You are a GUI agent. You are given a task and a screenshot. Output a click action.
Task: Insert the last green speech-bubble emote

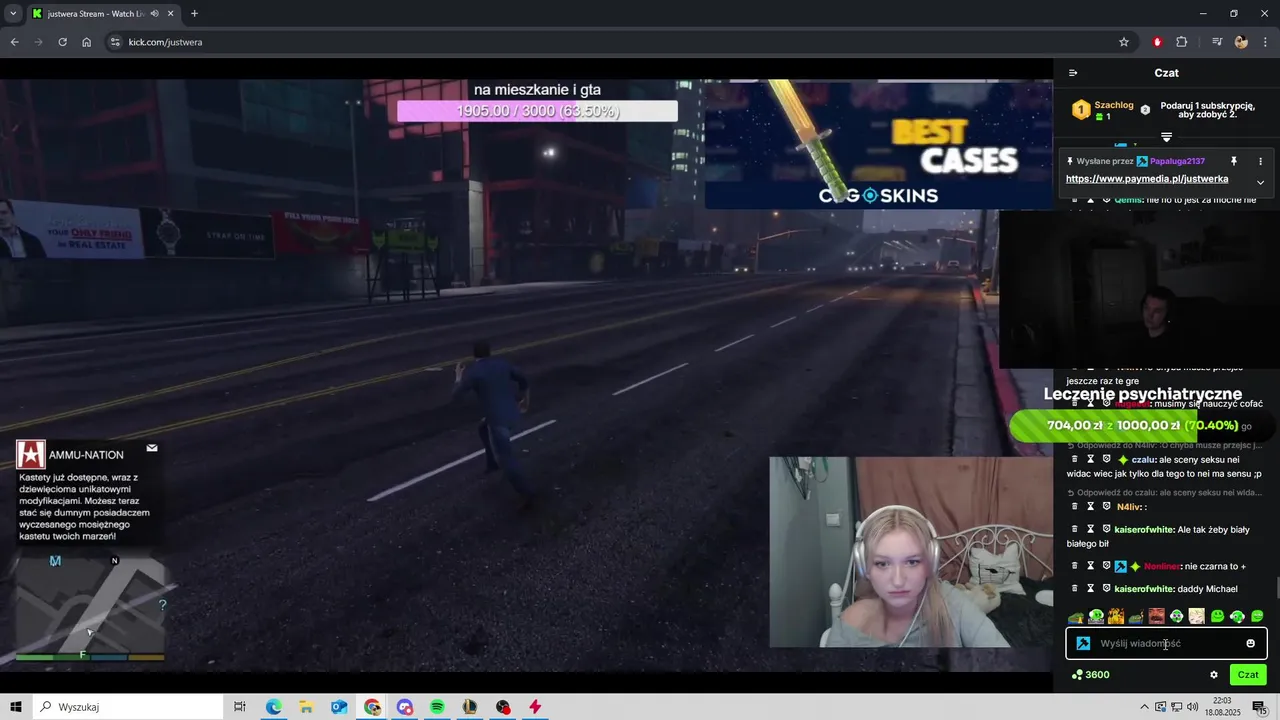coord(1257,616)
